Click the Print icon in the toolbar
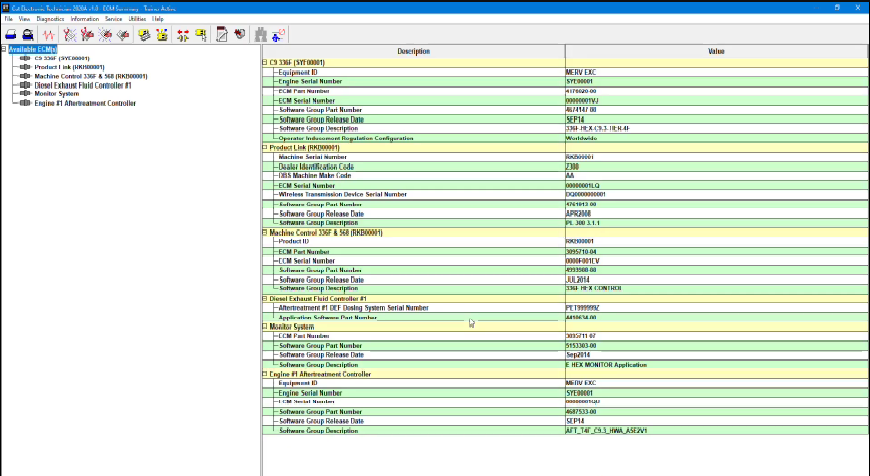Viewport: 870px width, 476px height. pos(10,34)
